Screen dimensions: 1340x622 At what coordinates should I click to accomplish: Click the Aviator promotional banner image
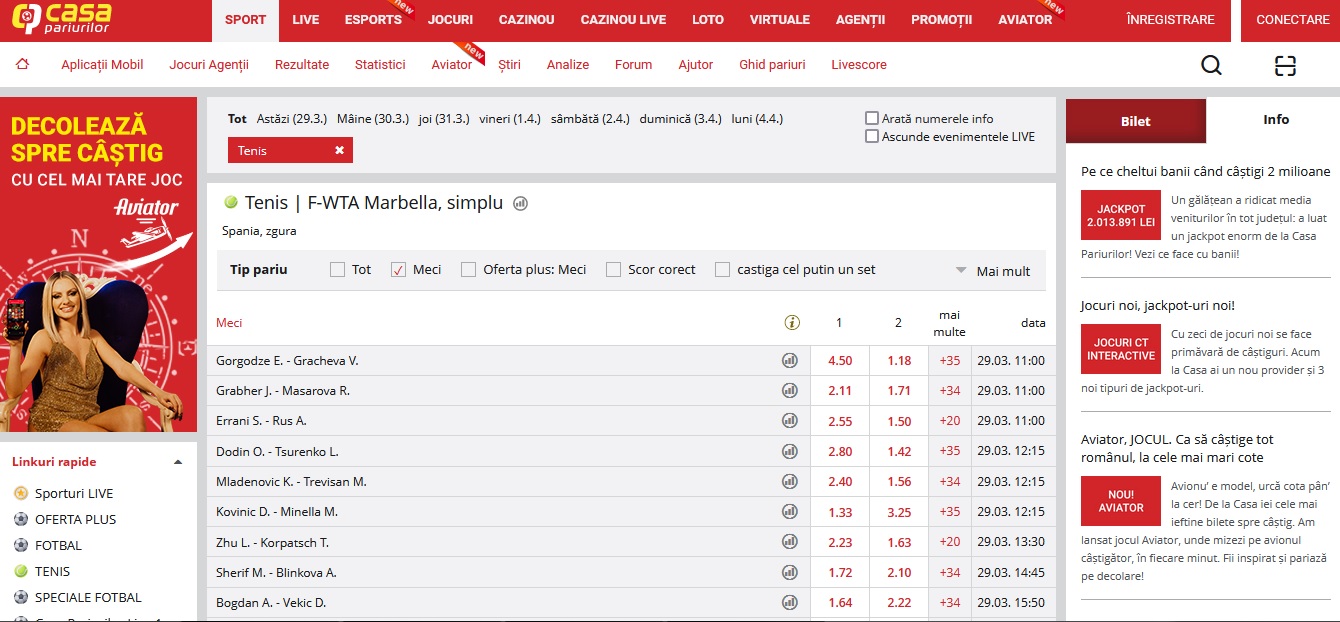click(99, 264)
